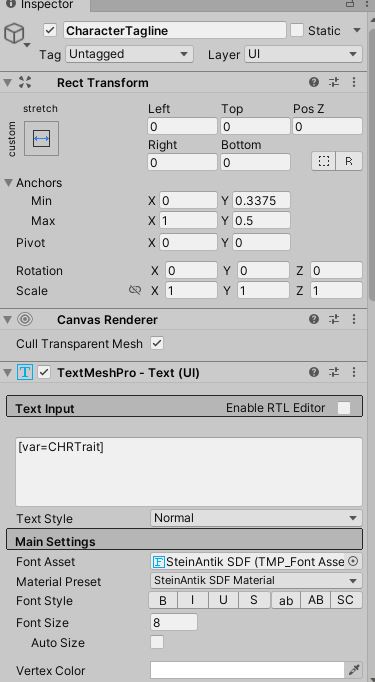Open the anchor presets stretch box
Image resolution: width=375 pixels, height=682 pixels.
coord(41,139)
